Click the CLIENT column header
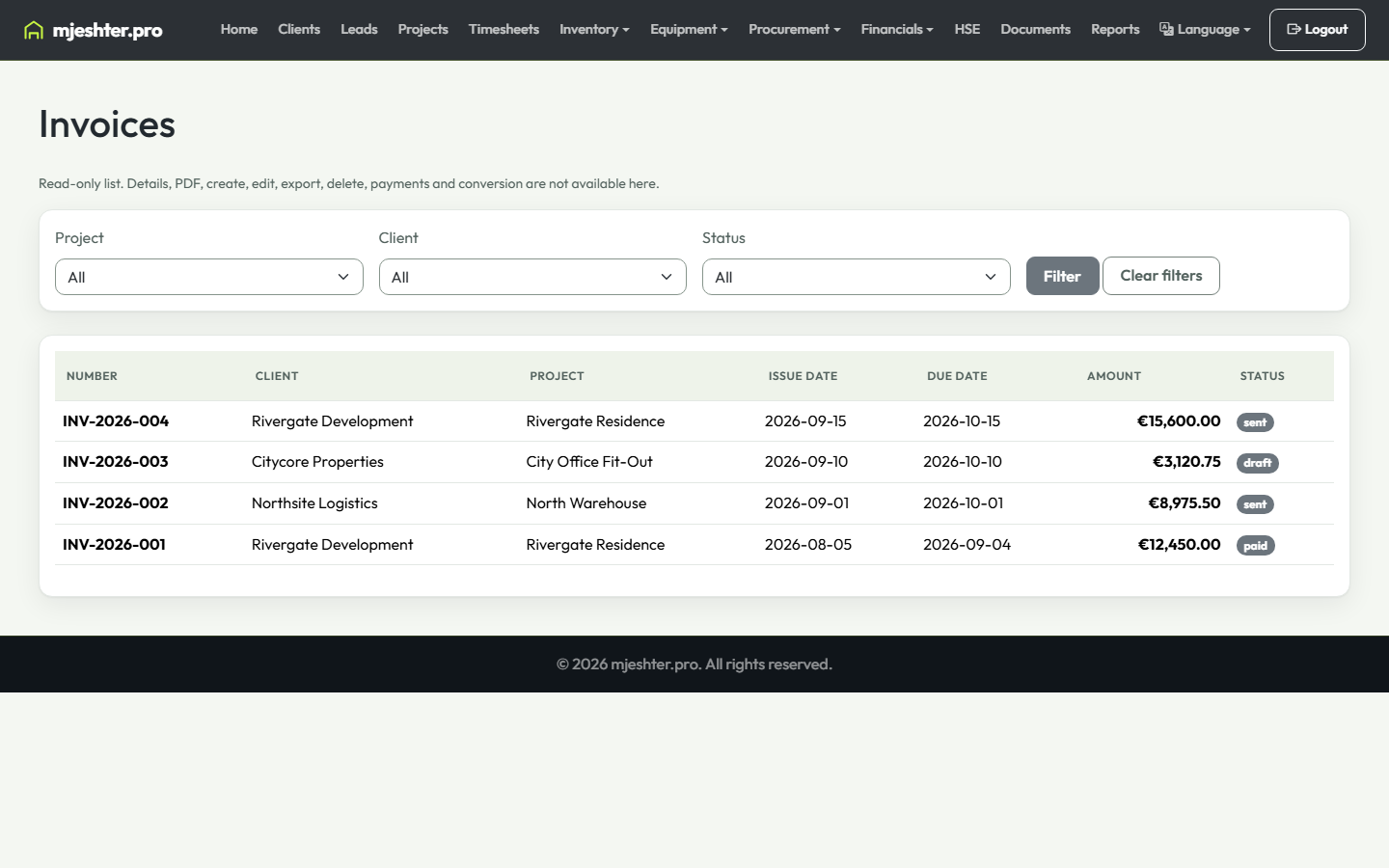Viewport: 1389px width, 868px height. click(277, 376)
